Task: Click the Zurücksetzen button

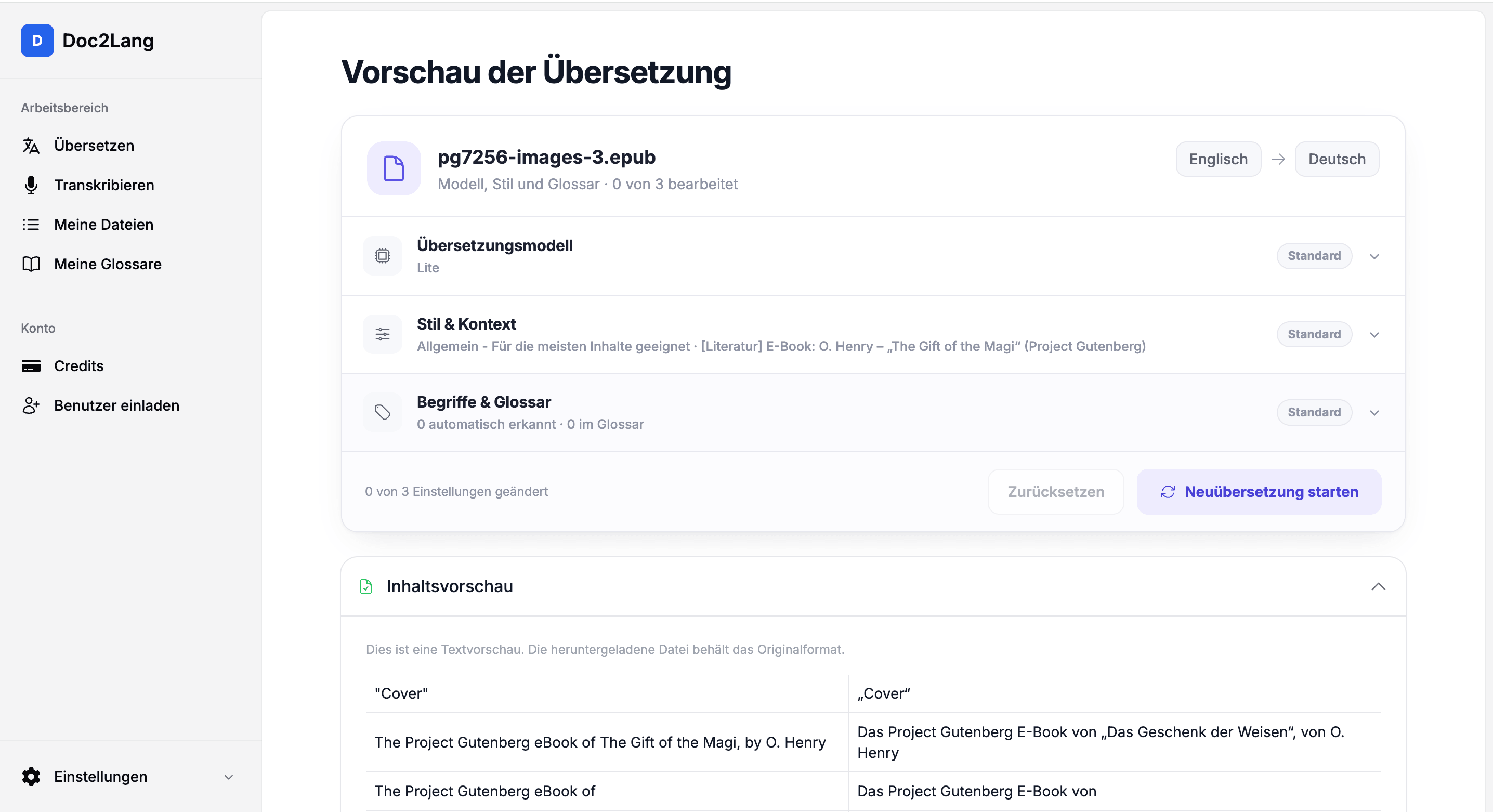Action: [x=1055, y=491]
